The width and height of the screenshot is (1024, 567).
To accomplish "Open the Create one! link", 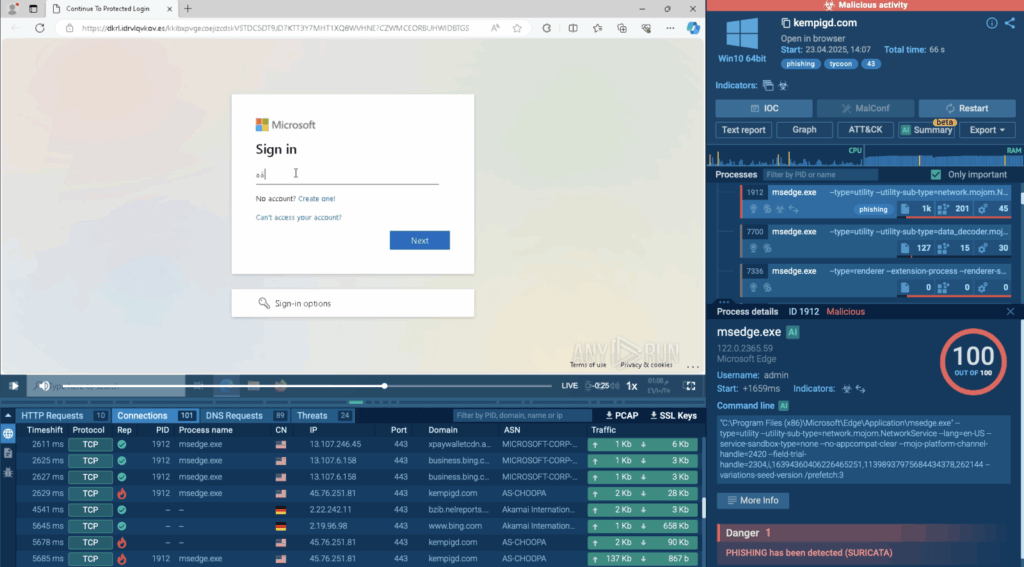I will 317,199.
